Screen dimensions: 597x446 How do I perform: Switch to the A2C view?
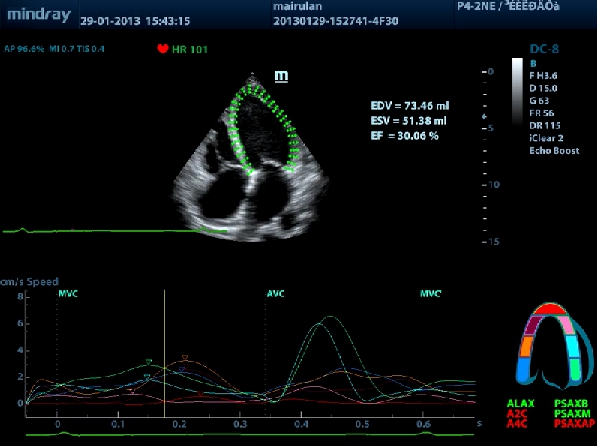(x=517, y=413)
